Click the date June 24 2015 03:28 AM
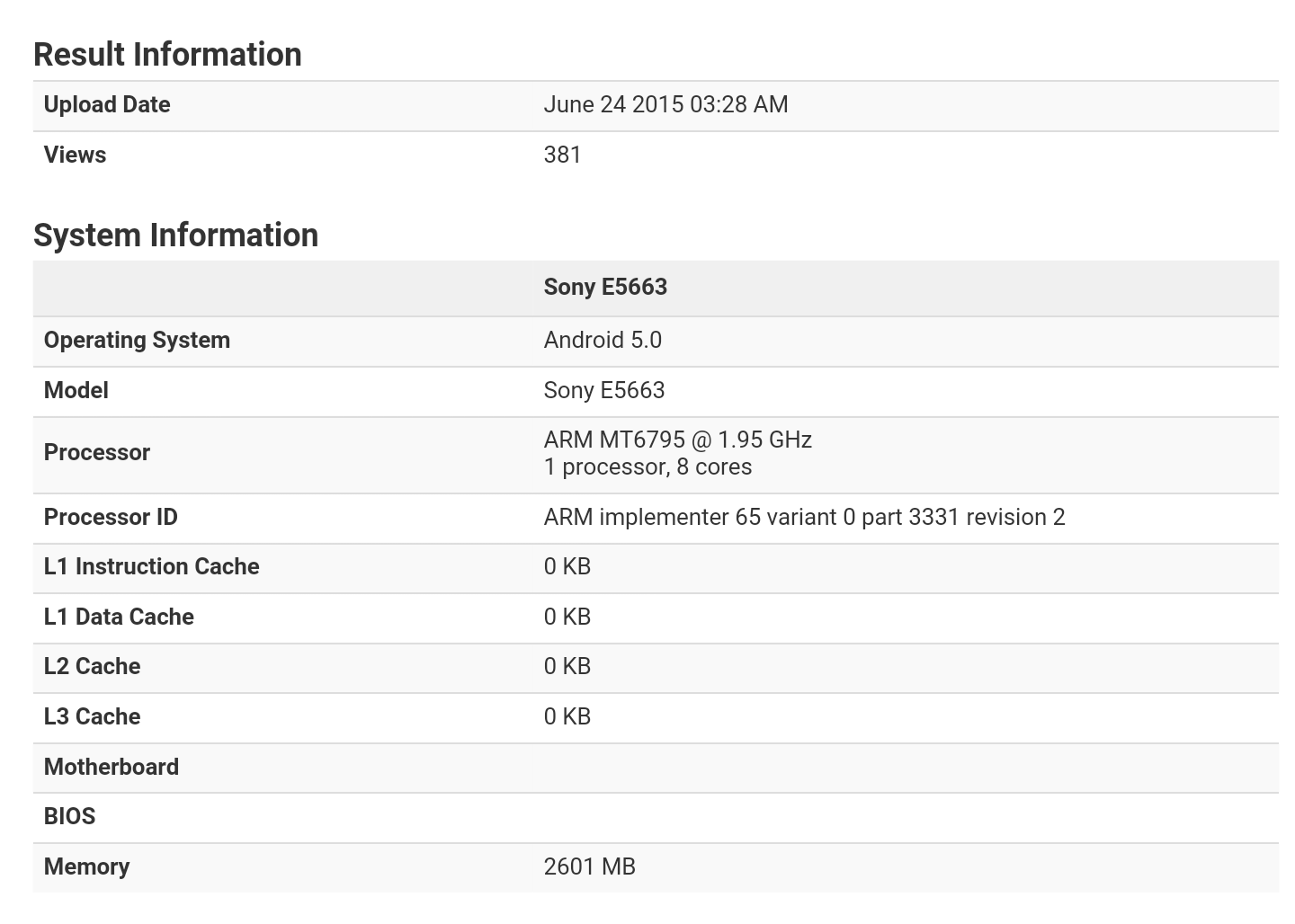The height and width of the screenshot is (924, 1295). pyautogui.click(x=665, y=105)
